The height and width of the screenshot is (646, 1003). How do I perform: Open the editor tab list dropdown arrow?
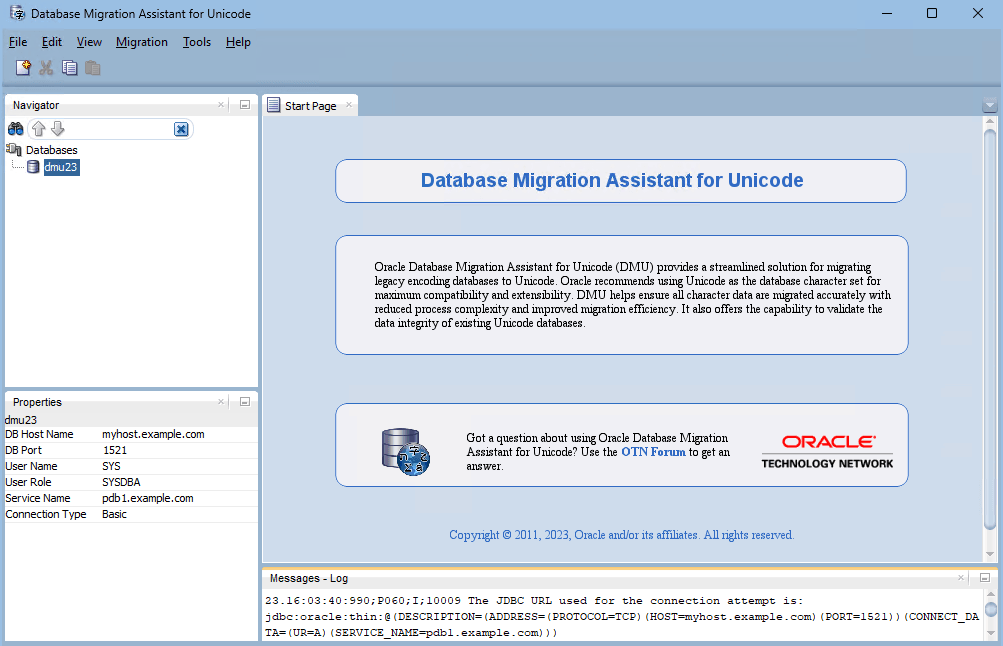(990, 106)
